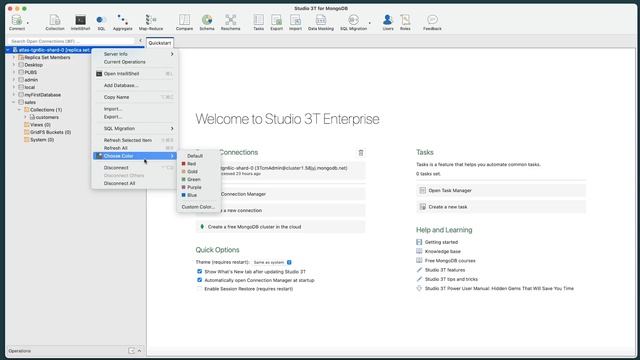Choose Disconnect from the context menu
The width and height of the screenshot is (640, 360).
coord(135,168)
